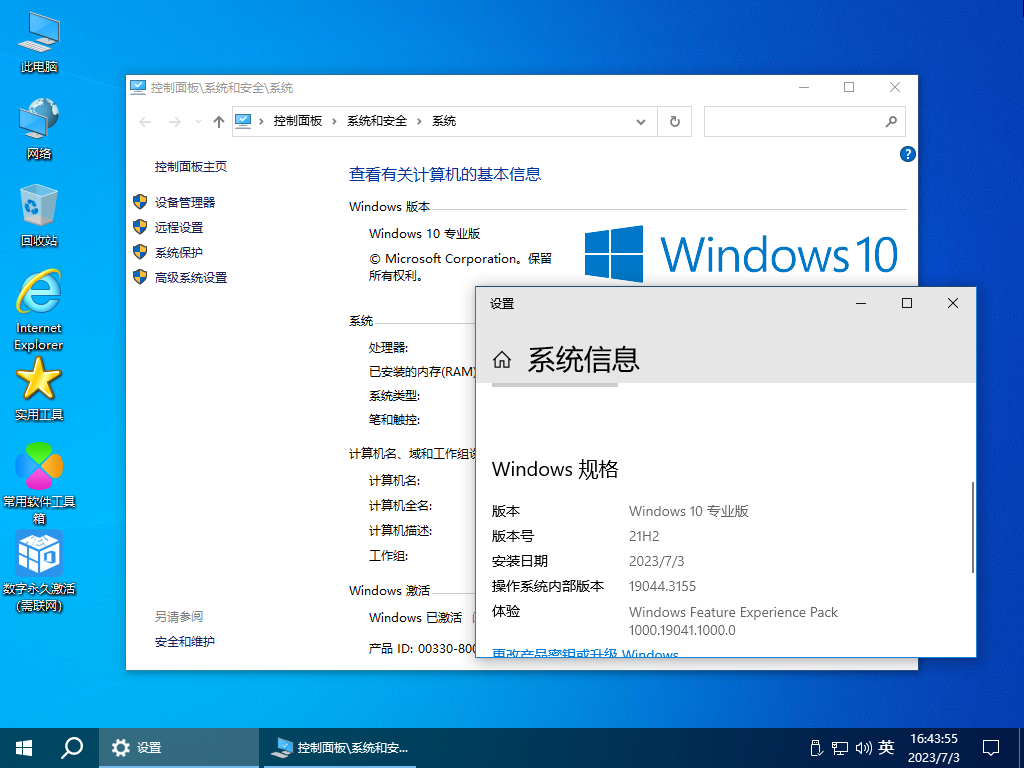Open the action center notification icon
The image size is (1024, 768).
991,748
